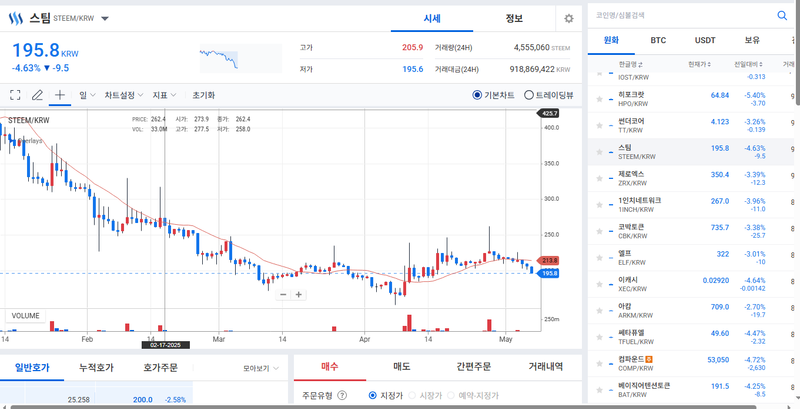Zoom in the chart with plus button
This screenshot has height=409, width=800.
[299, 294]
